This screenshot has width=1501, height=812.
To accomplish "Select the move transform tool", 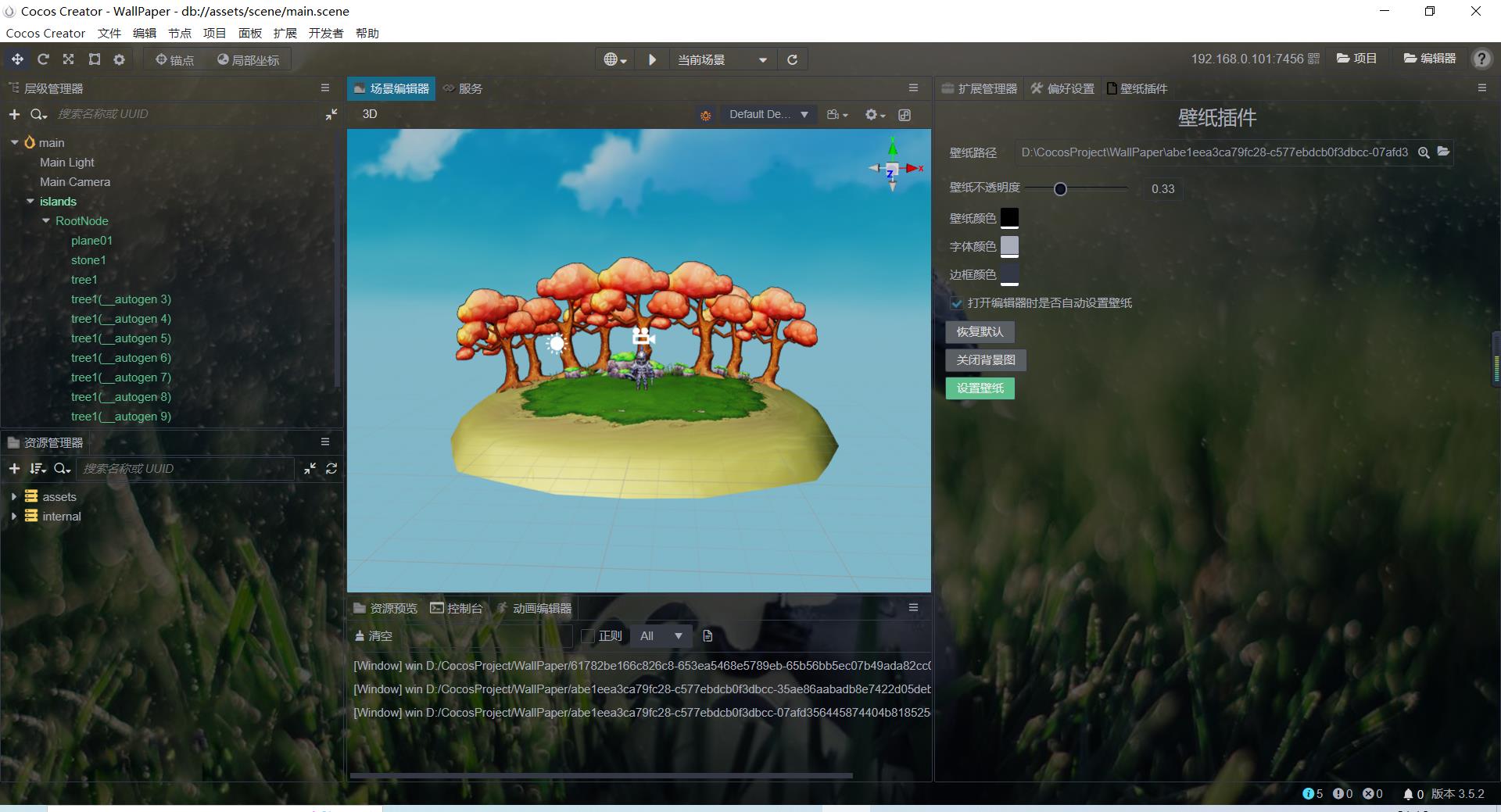I will pyautogui.click(x=17, y=59).
